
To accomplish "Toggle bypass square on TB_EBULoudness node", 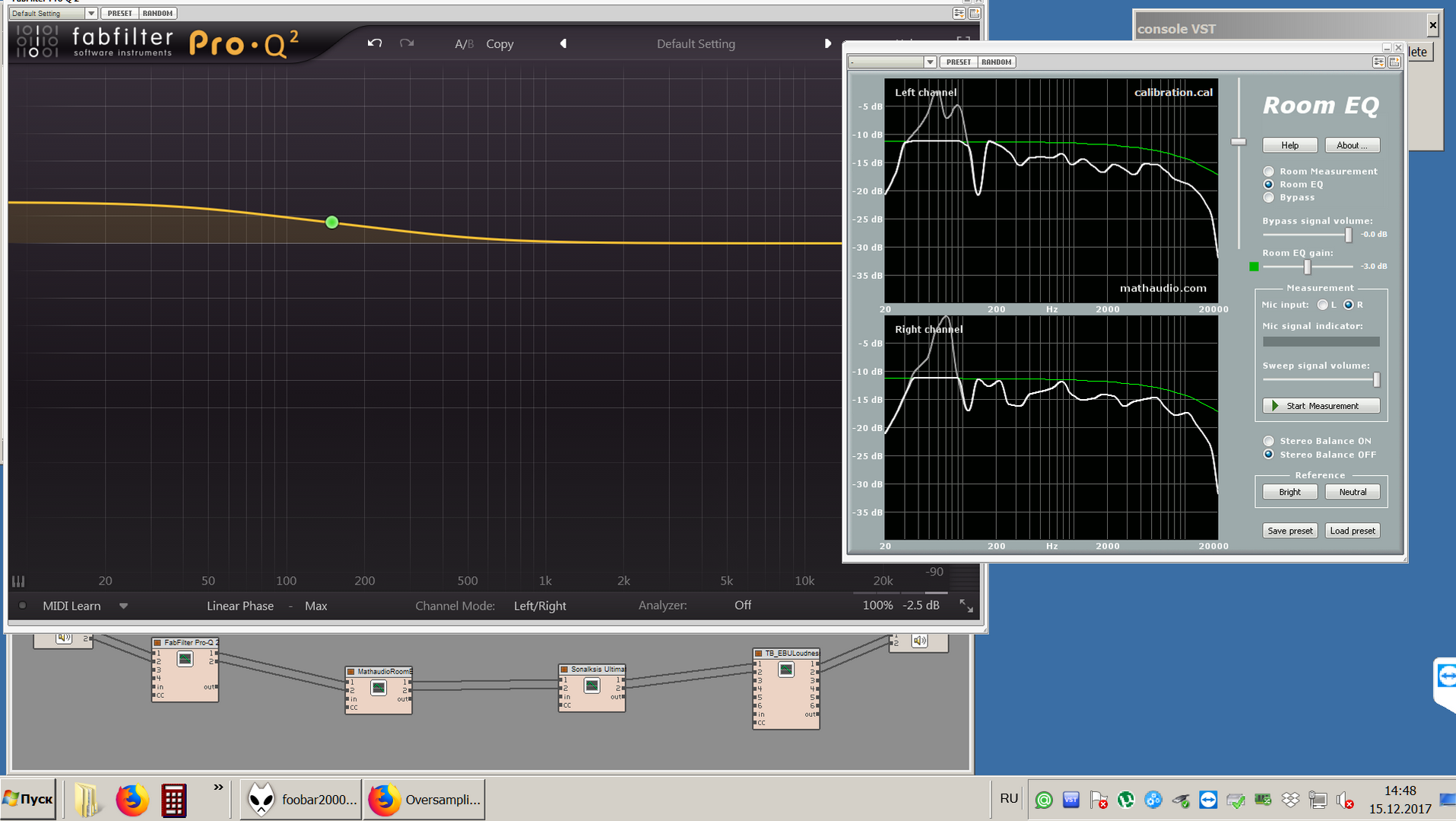I will coord(758,653).
